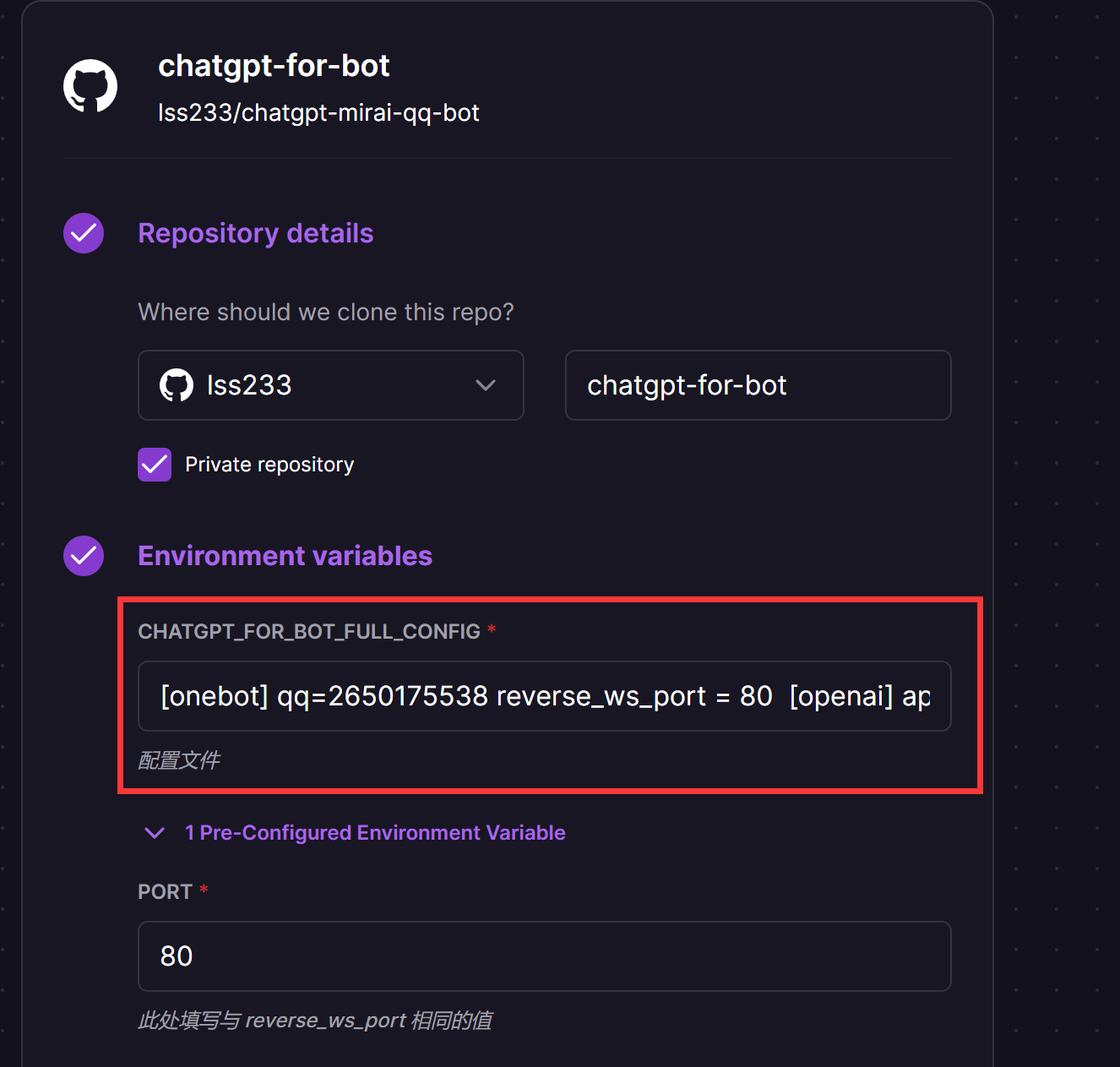The image size is (1120, 1067).
Task: Click the Private repository label text
Action: (x=269, y=465)
